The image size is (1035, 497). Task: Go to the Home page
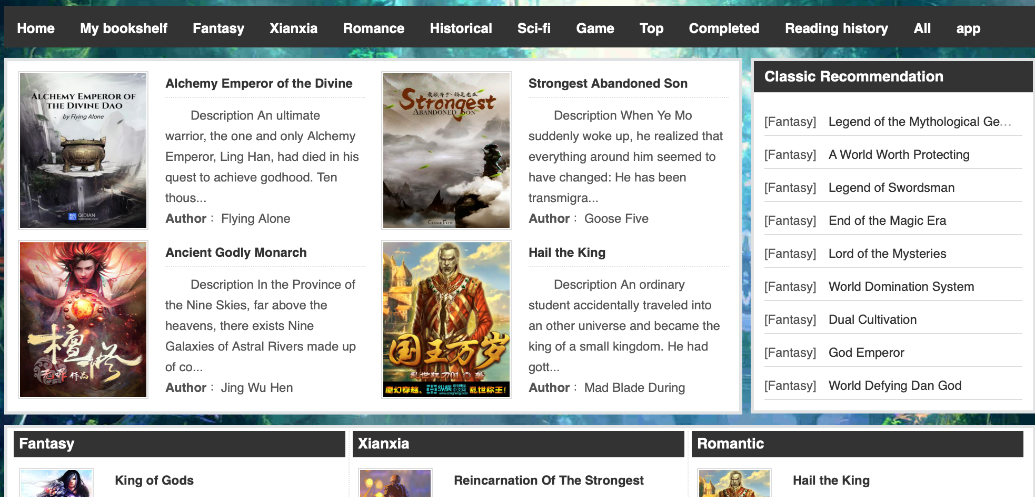coord(36,28)
